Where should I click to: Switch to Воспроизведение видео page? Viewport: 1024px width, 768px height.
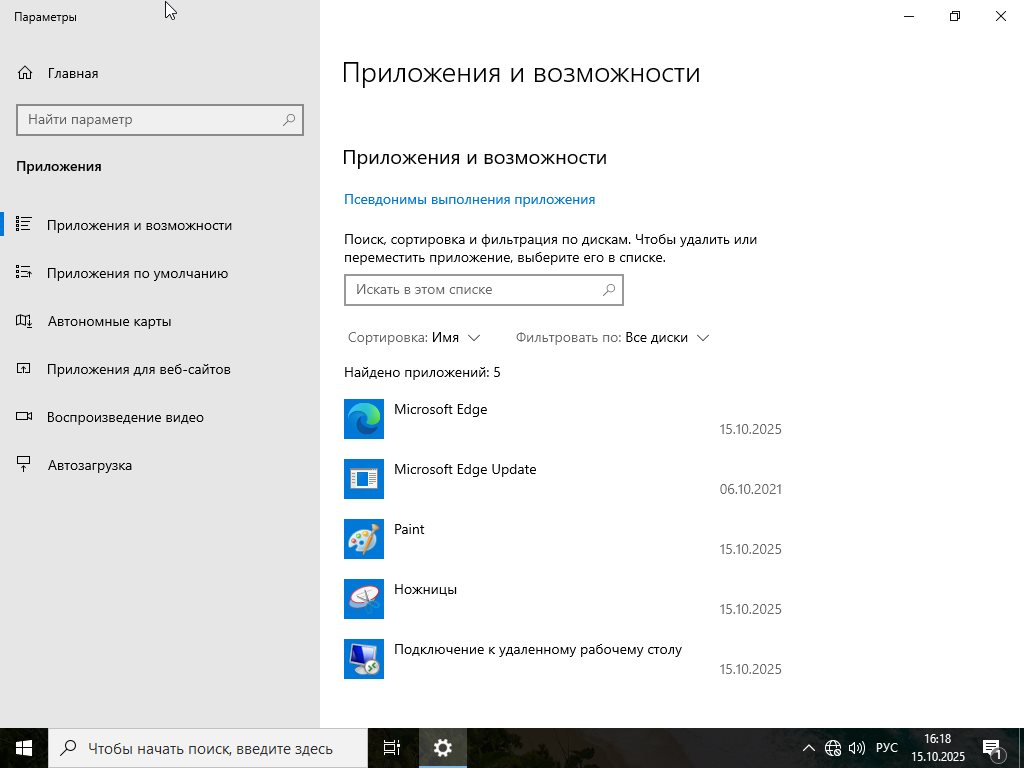125,417
